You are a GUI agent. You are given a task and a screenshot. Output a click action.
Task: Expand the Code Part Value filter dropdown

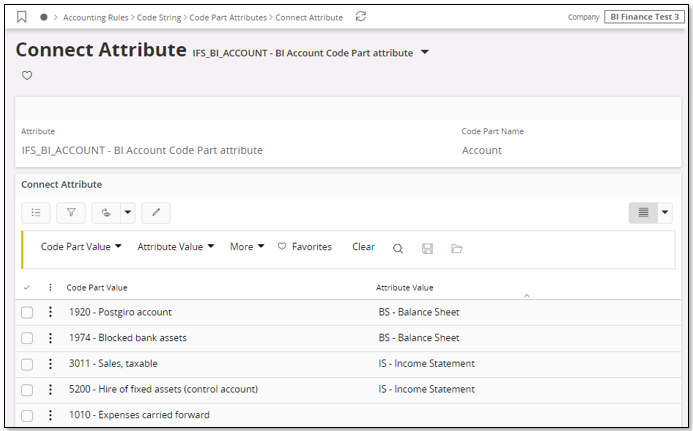coord(81,247)
